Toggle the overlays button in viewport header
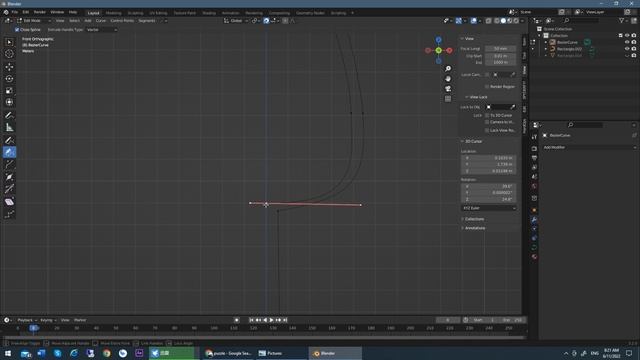This screenshot has height=360, width=640. [x=473, y=21]
